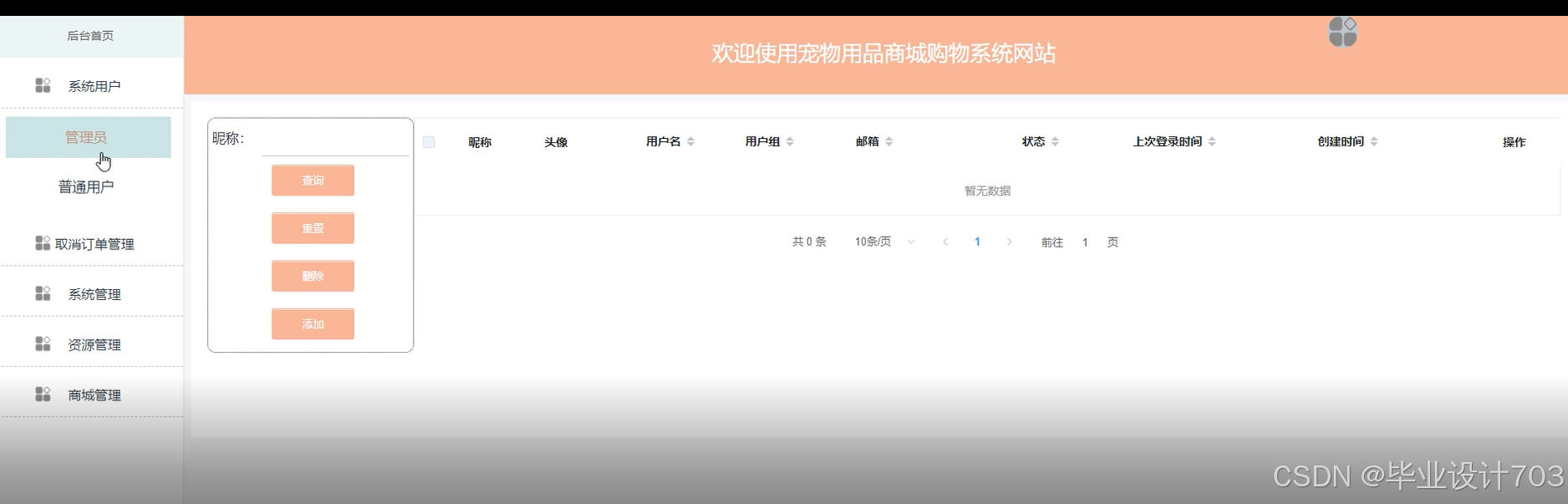
Task: Select 普通用户 submenu item
Action: click(x=87, y=187)
